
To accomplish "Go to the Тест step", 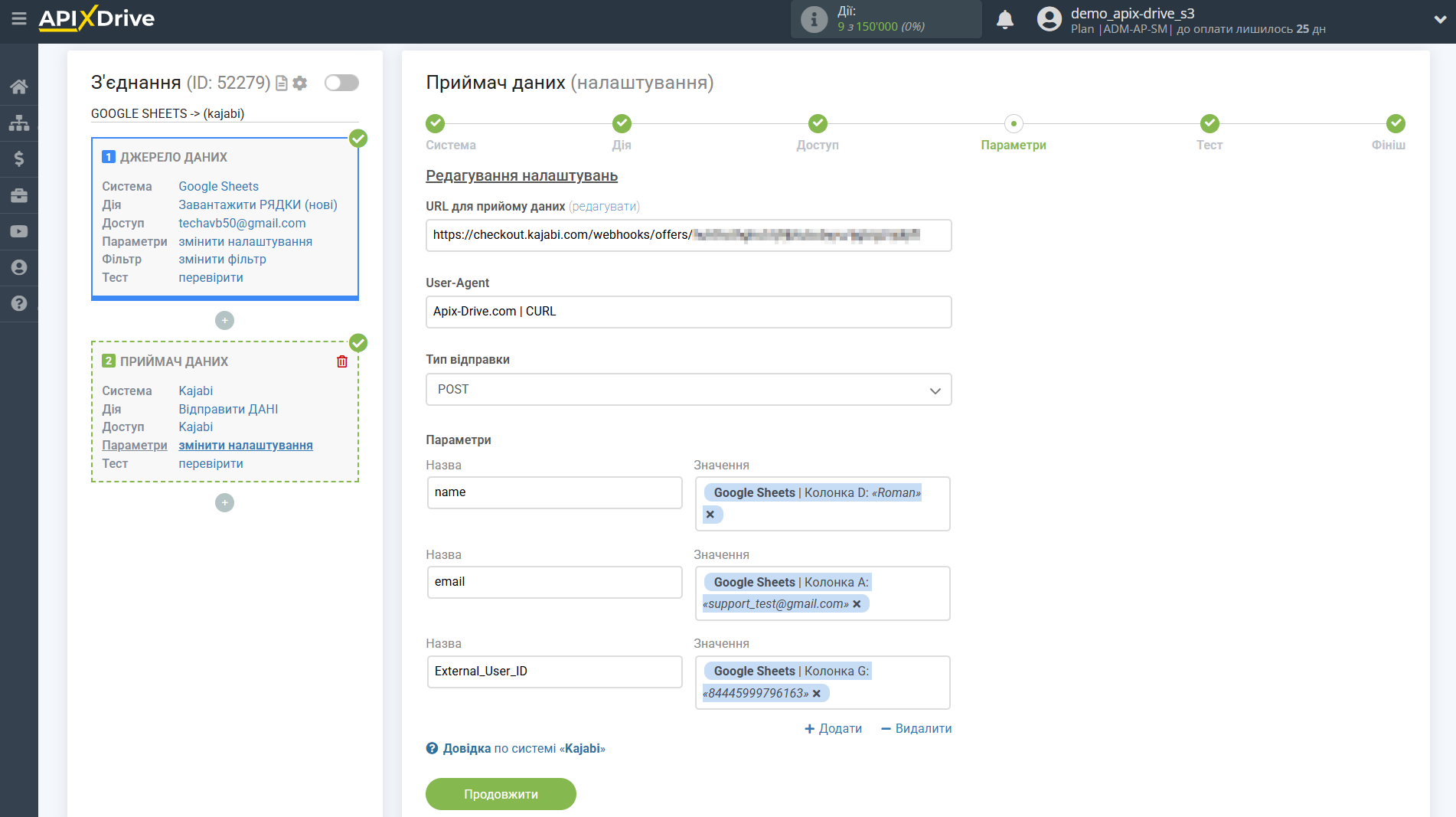I will [1209, 124].
